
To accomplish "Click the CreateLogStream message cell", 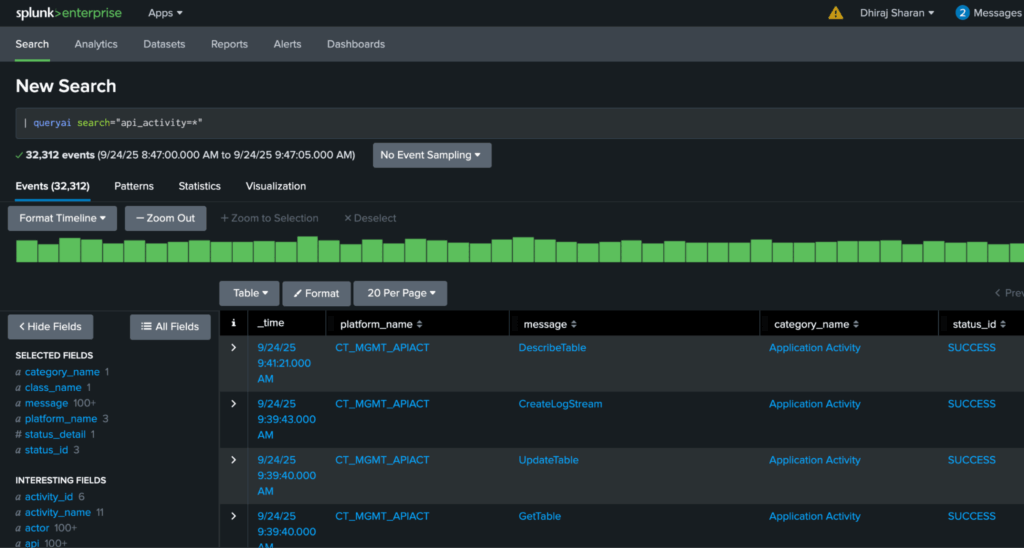I will pyautogui.click(x=560, y=404).
